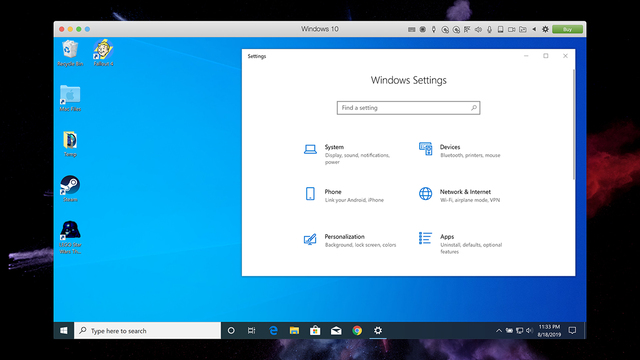Select the Steam desktop shortcut
This screenshot has height=360, width=640.
tap(70, 189)
